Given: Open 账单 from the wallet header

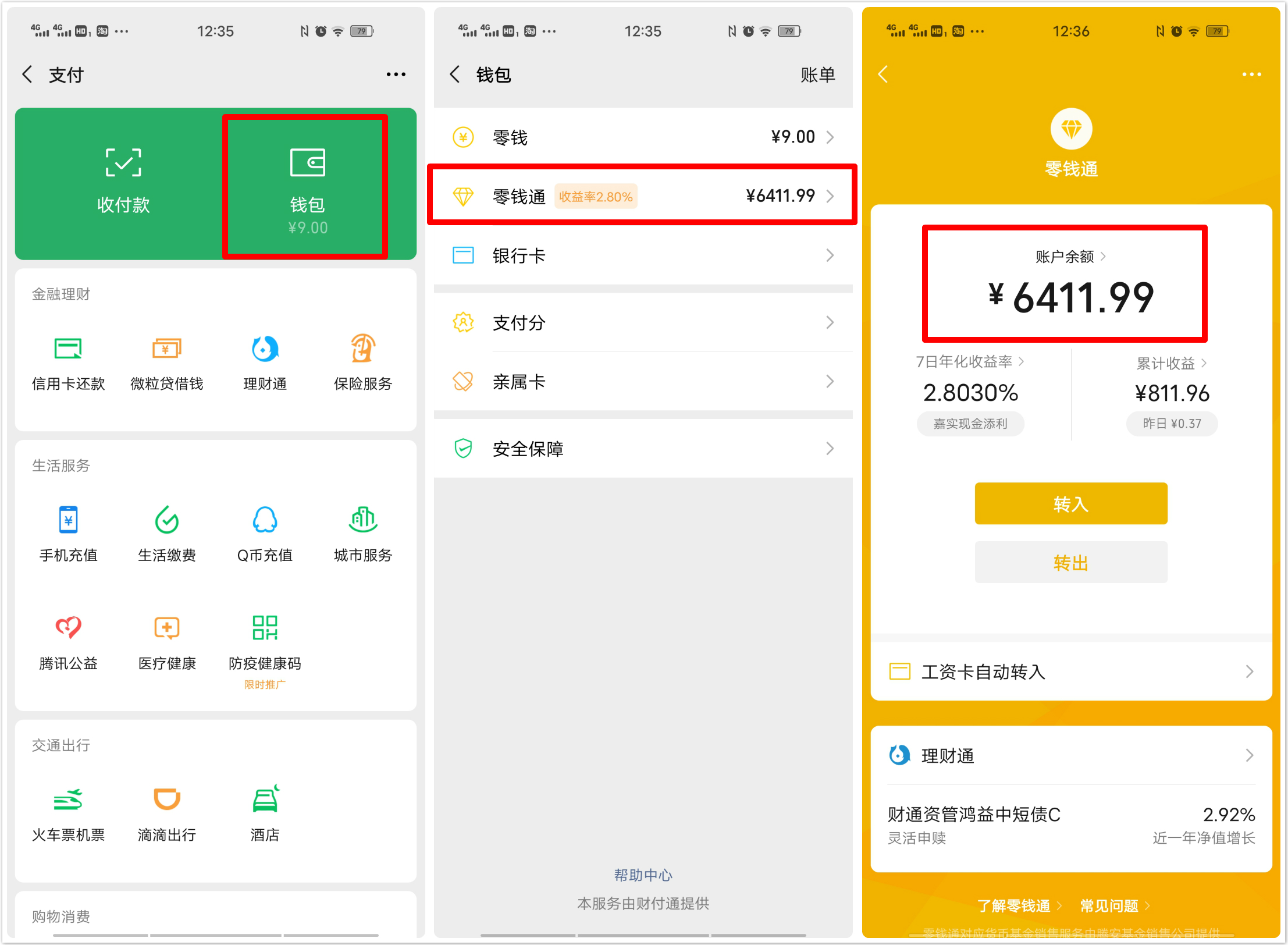Looking at the screenshot, I should click(819, 74).
